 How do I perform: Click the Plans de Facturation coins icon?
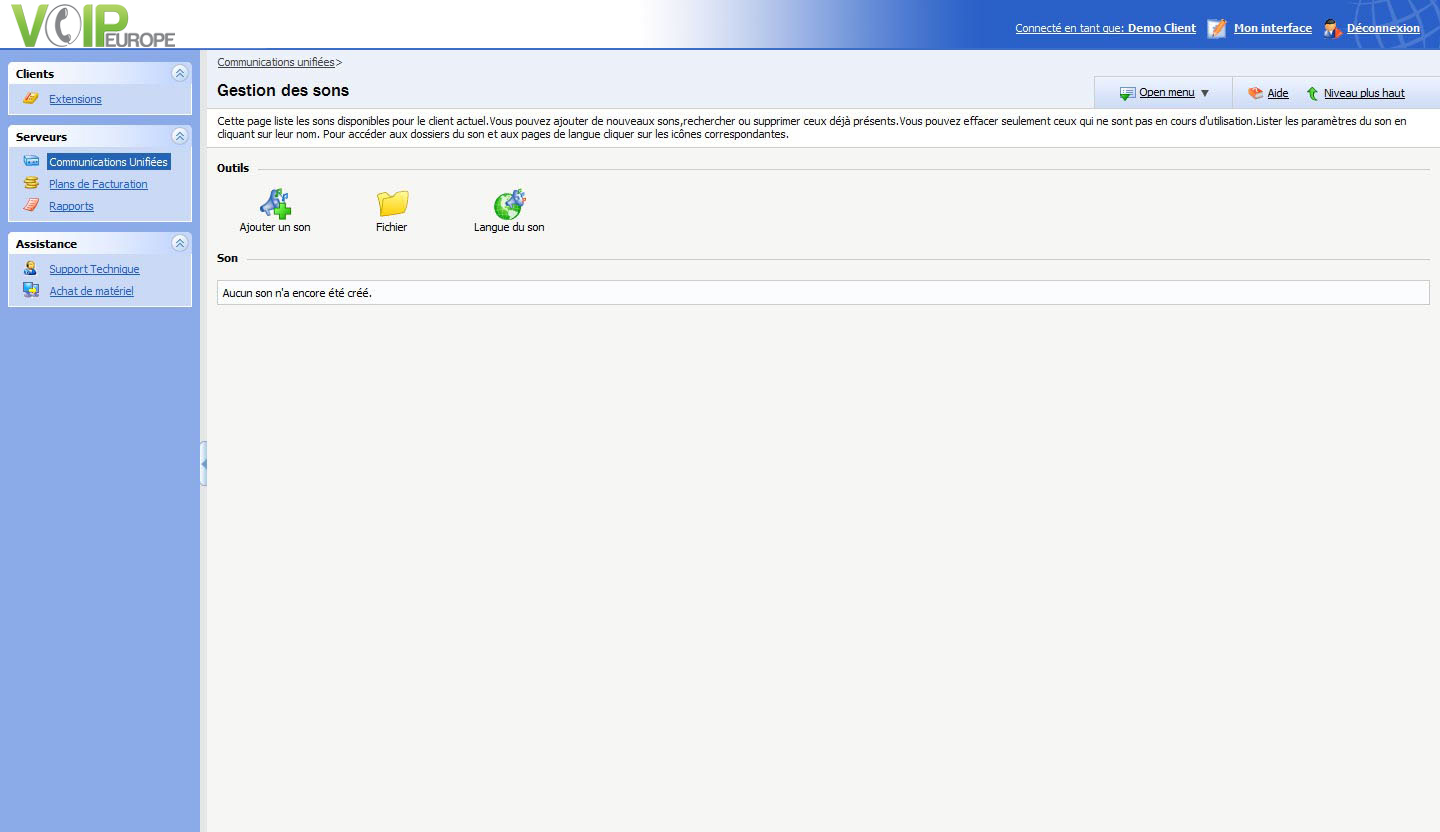(x=31, y=184)
